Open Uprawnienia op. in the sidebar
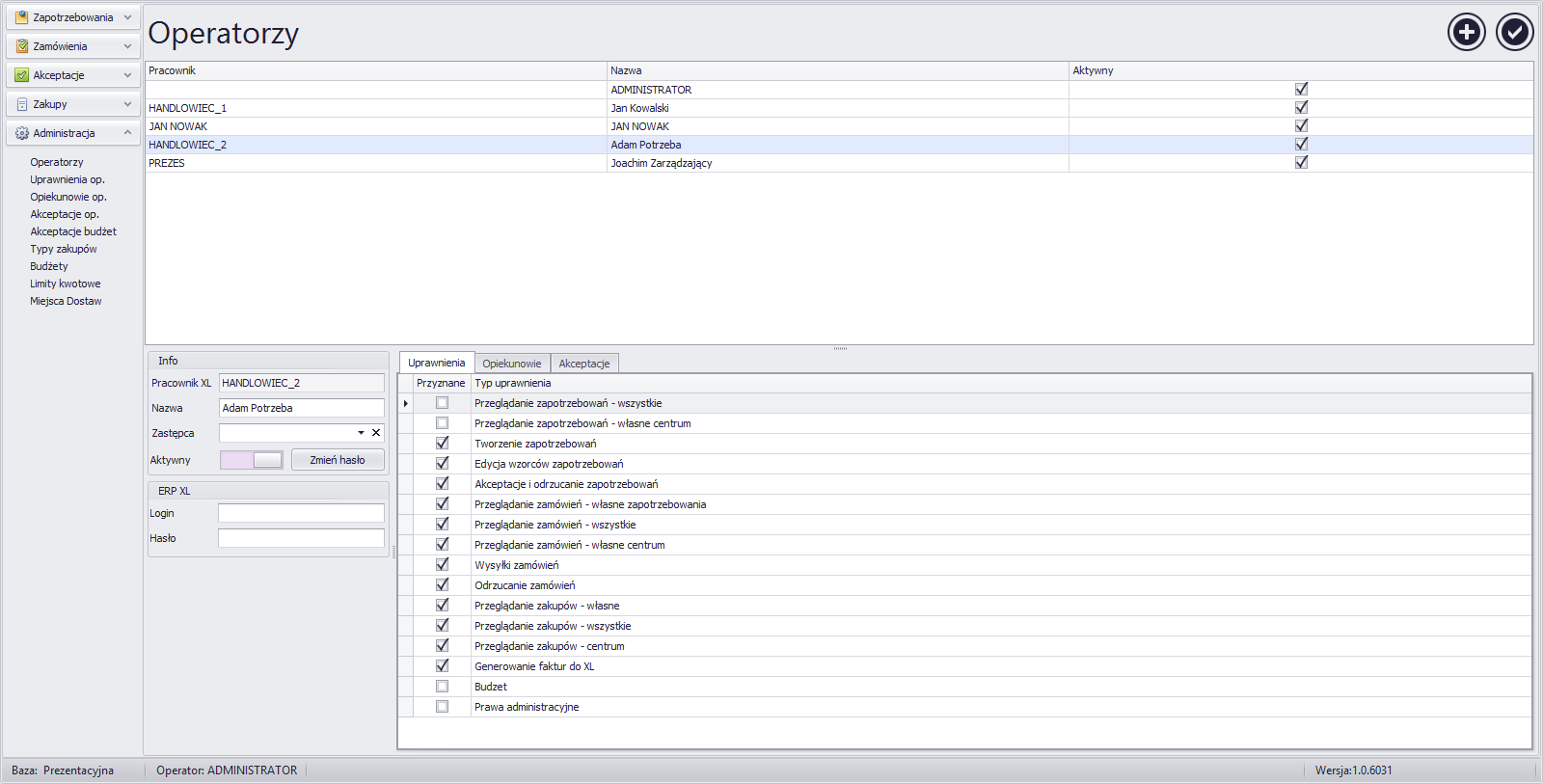 (x=68, y=179)
